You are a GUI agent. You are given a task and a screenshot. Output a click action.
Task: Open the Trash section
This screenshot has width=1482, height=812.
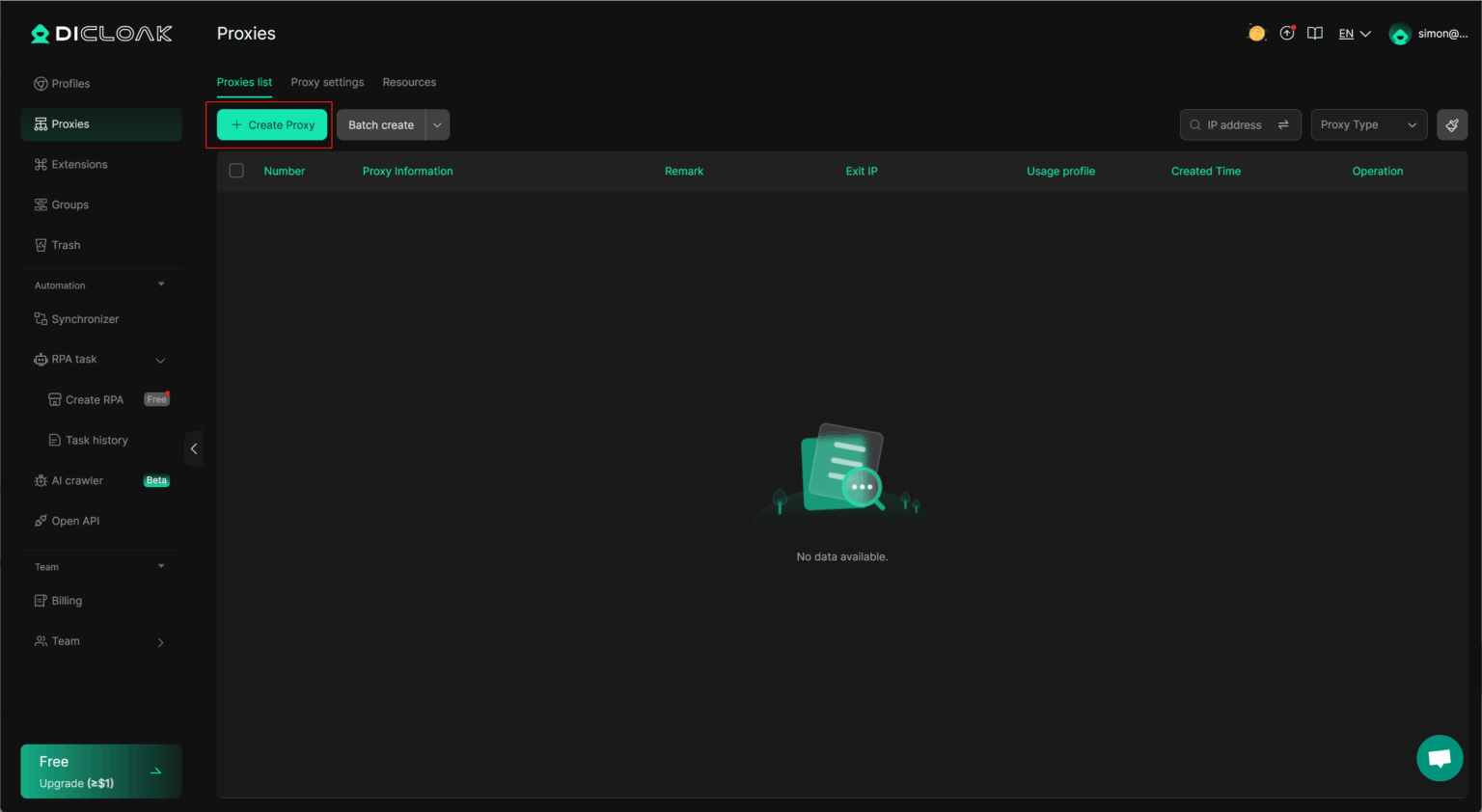pyautogui.click(x=64, y=244)
